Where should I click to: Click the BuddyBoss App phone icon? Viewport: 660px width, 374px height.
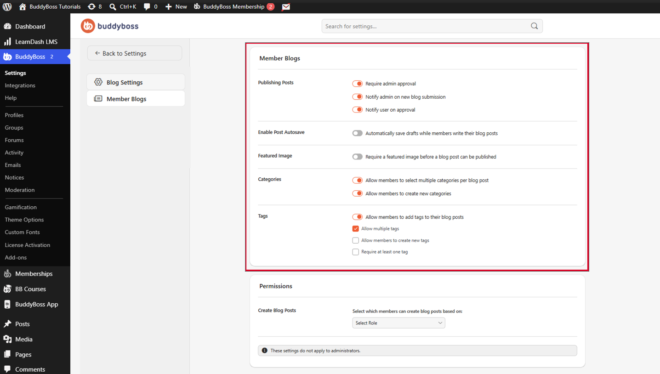pos(8,304)
